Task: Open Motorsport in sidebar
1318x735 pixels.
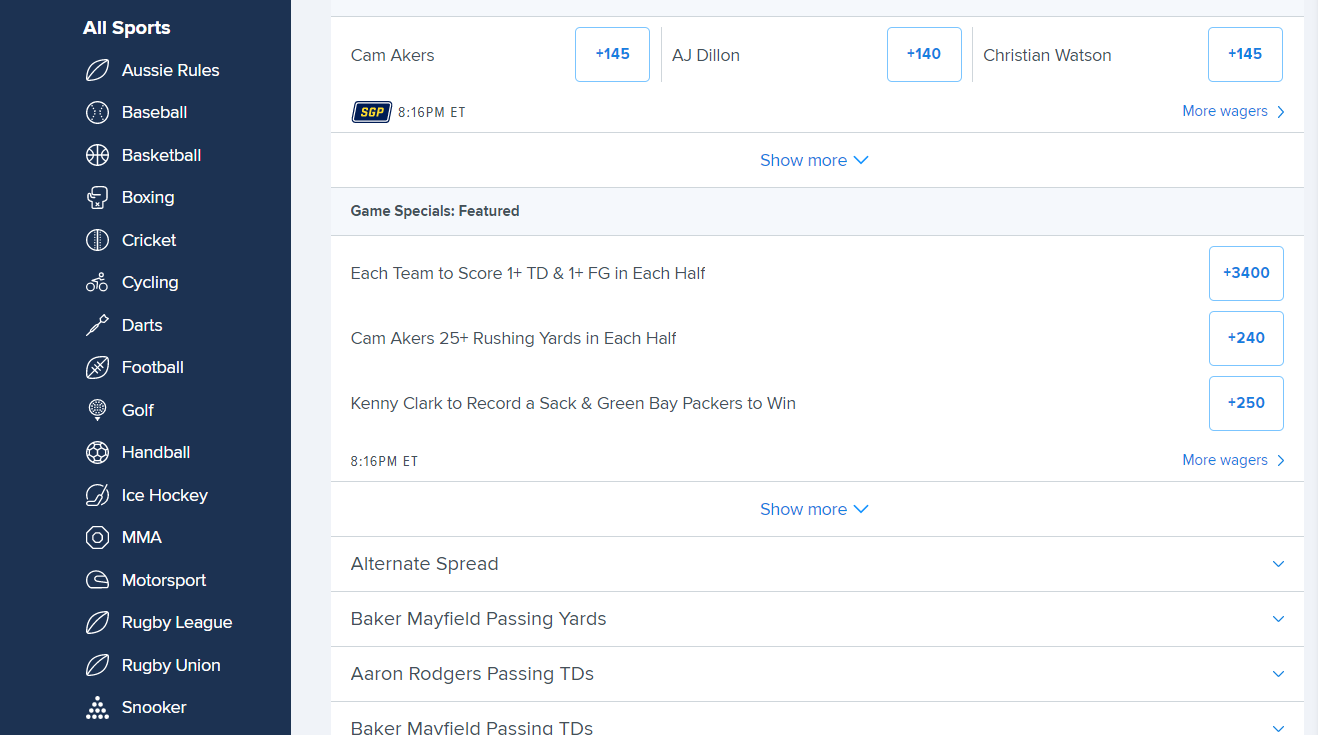Action: [x=164, y=580]
